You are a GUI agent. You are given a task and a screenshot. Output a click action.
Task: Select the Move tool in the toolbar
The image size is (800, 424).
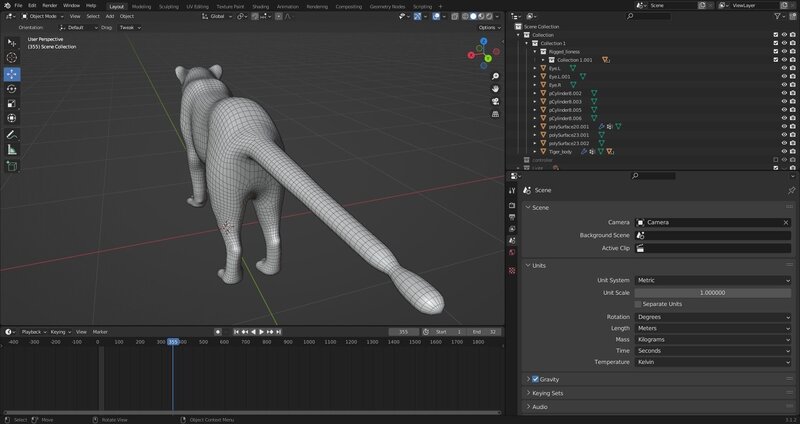click(x=12, y=73)
